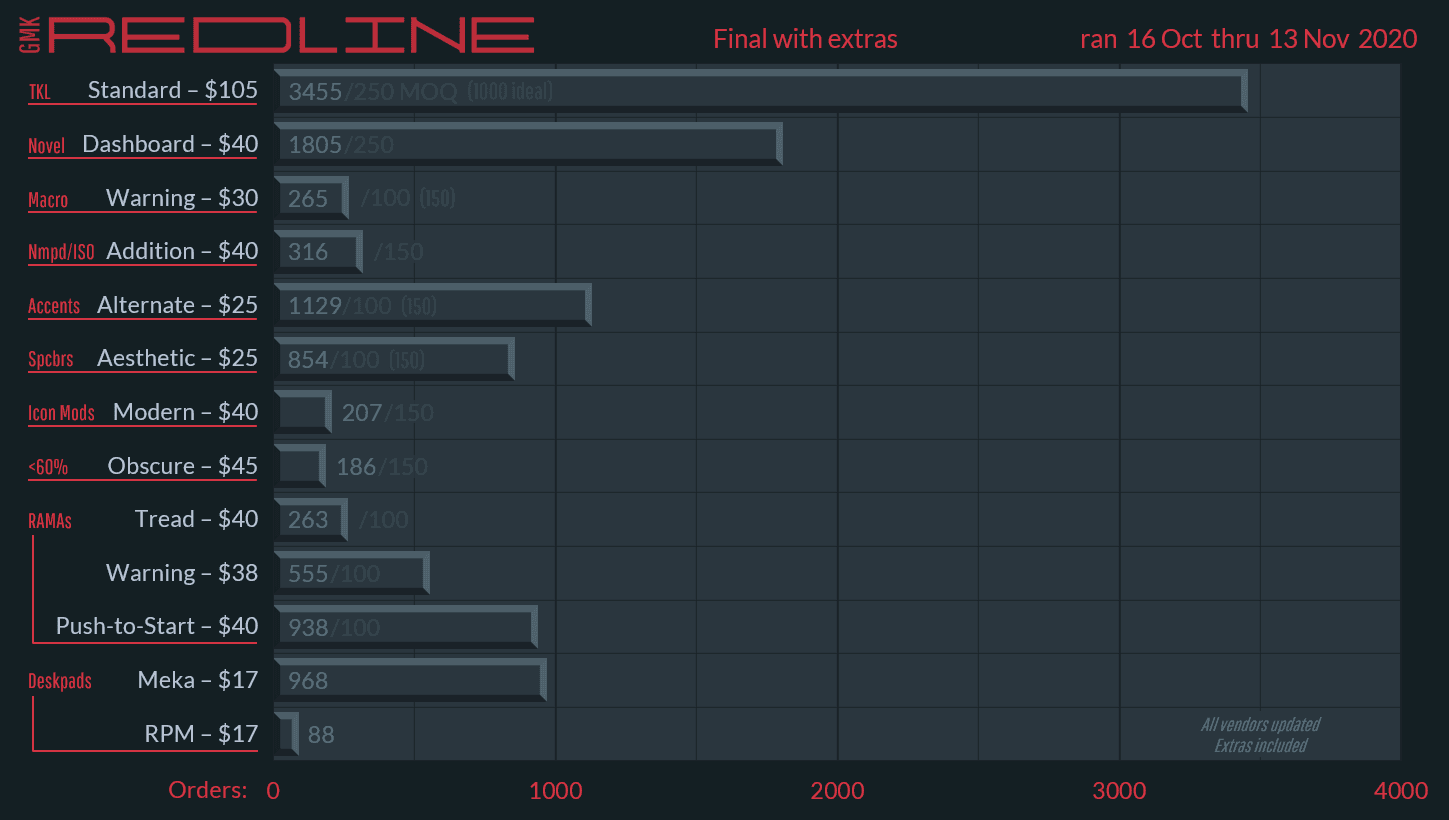Select the Deskpads group label
This screenshot has width=1449, height=820.
(x=60, y=682)
